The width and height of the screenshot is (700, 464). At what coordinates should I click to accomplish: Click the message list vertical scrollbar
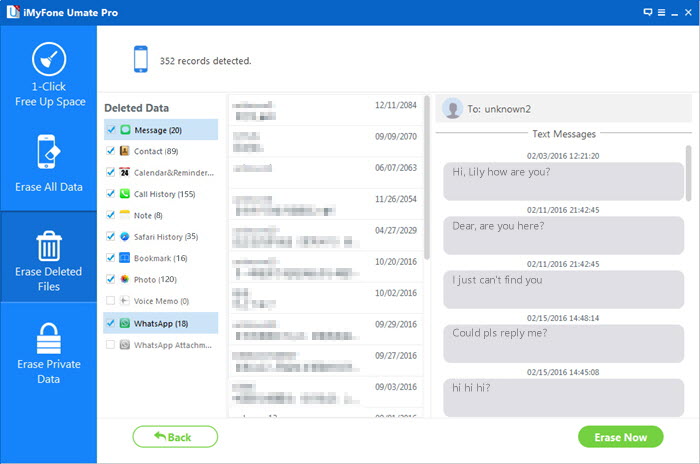click(428, 180)
